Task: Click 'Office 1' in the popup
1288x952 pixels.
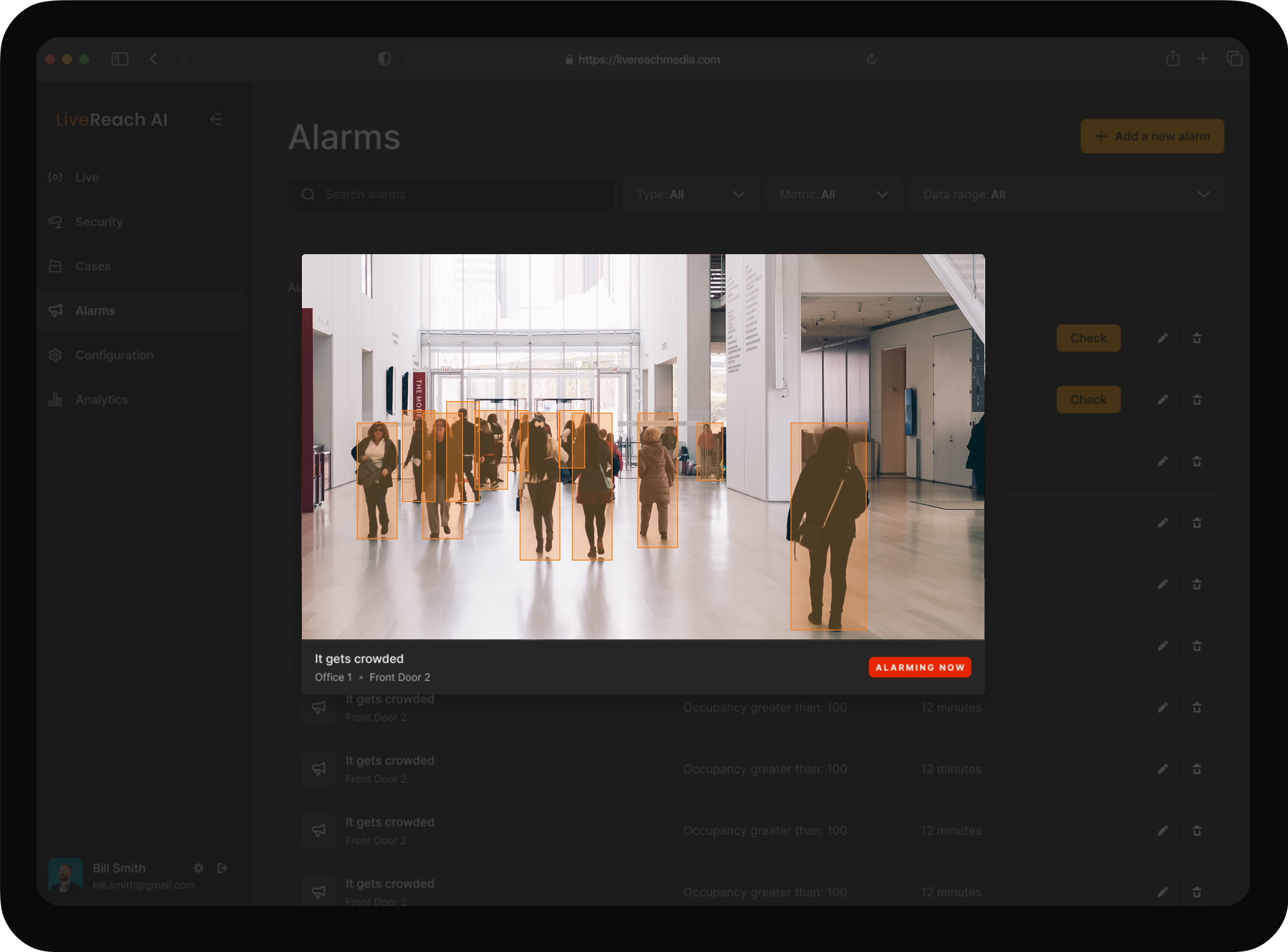Action: (333, 677)
